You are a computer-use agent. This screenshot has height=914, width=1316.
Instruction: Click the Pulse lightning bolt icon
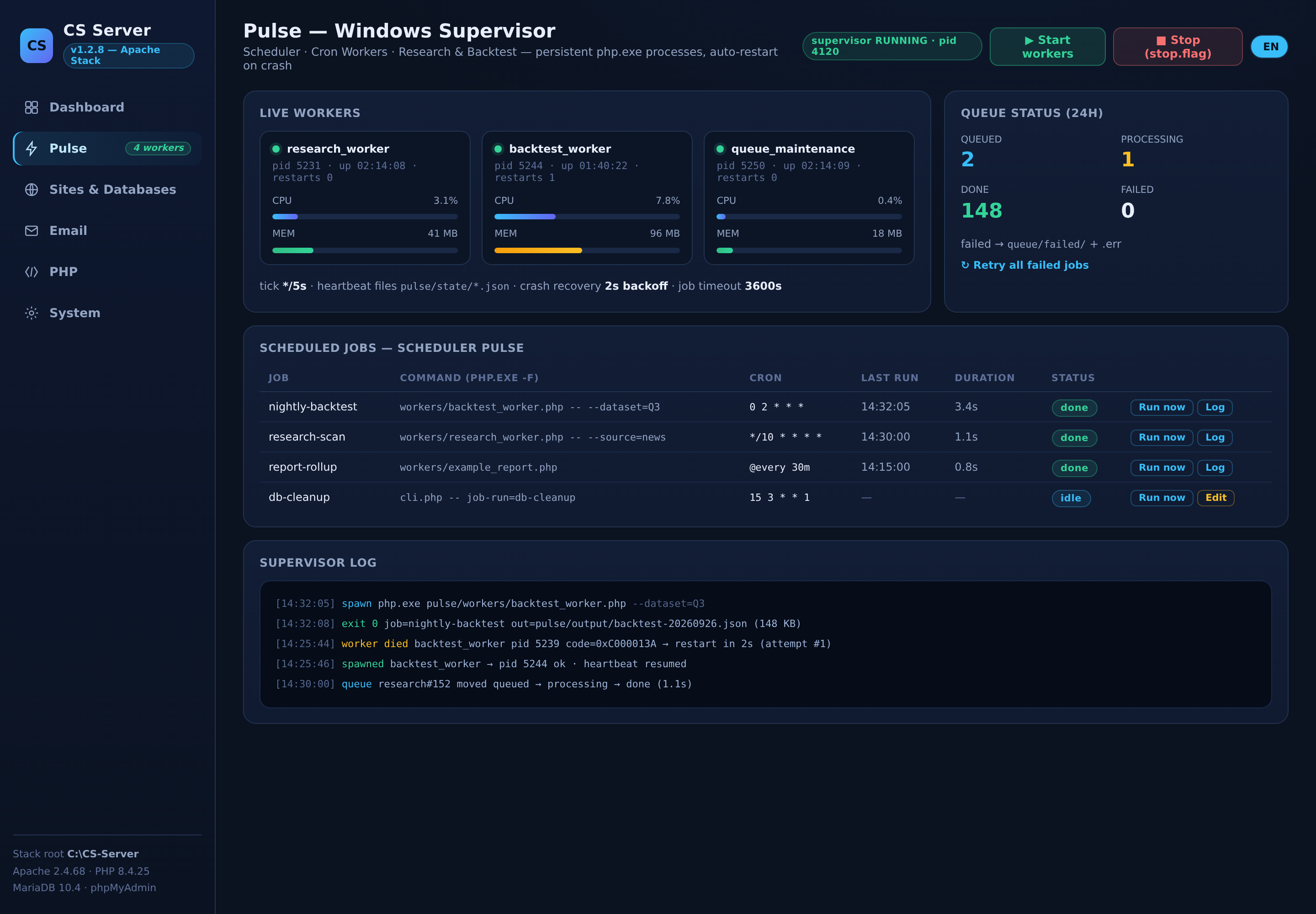[x=32, y=149]
